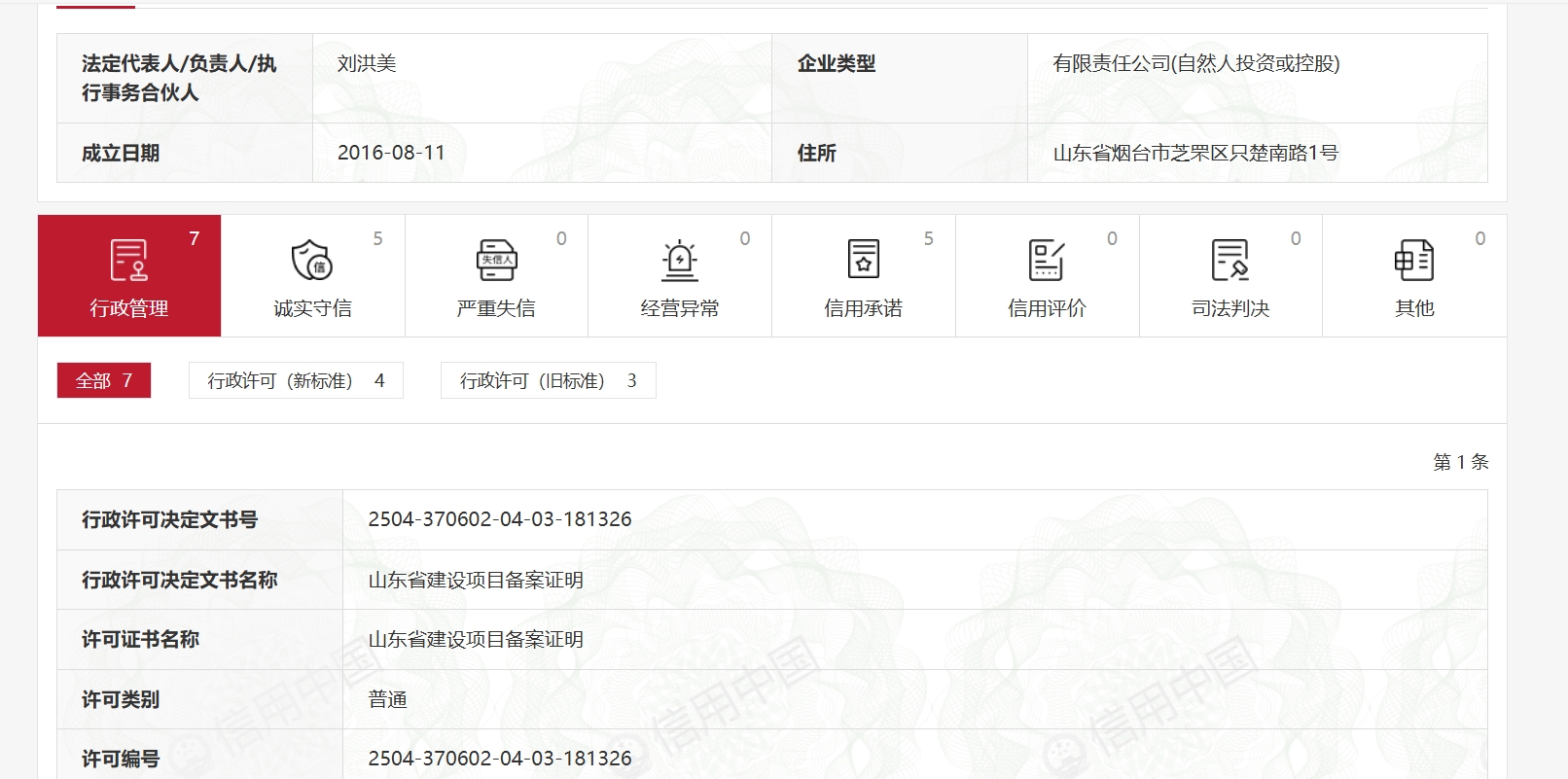1568x779 pixels.
Task: Click the 住所 field label
Action: click(817, 153)
